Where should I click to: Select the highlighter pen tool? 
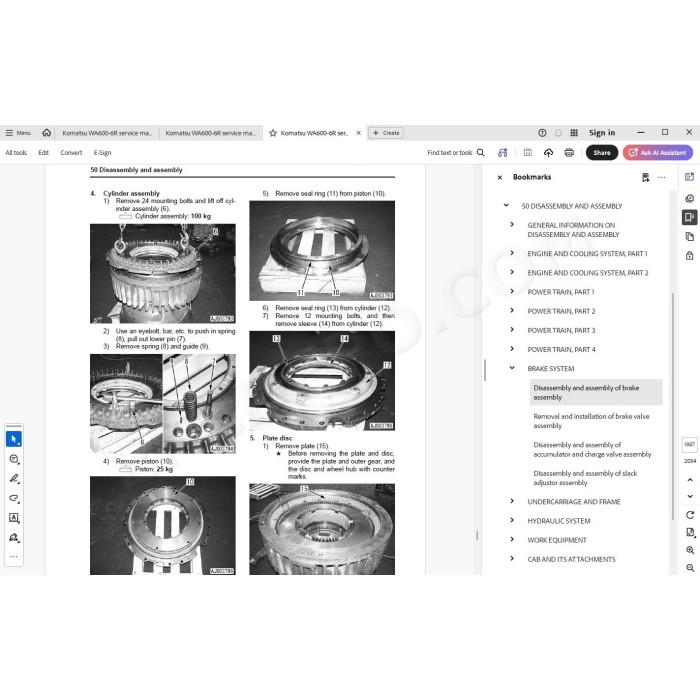[x=14, y=479]
